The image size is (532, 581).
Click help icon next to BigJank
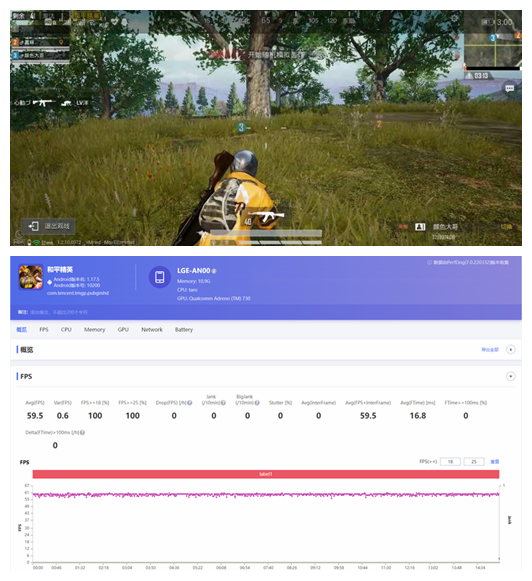point(257,403)
